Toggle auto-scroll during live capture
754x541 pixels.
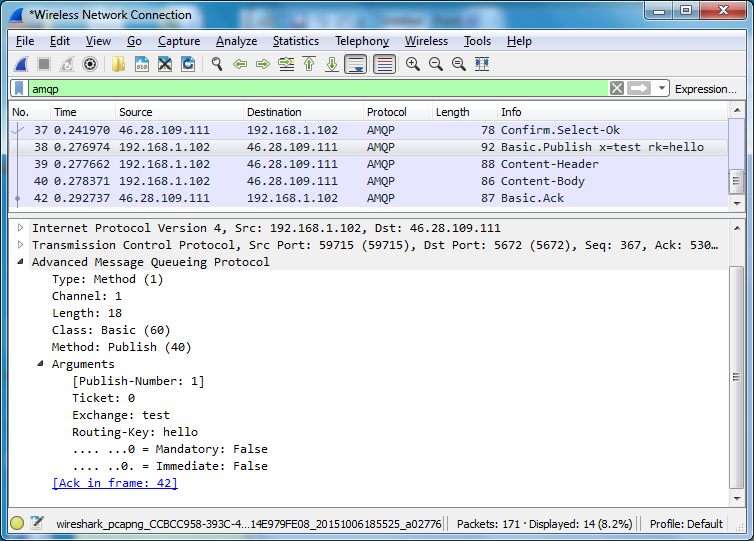click(355, 64)
